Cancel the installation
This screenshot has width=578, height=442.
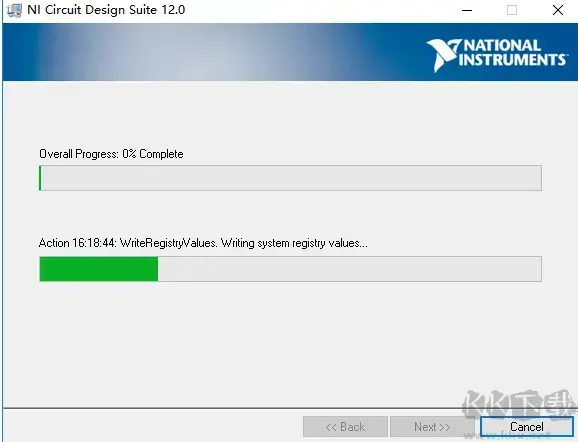pos(526,427)
